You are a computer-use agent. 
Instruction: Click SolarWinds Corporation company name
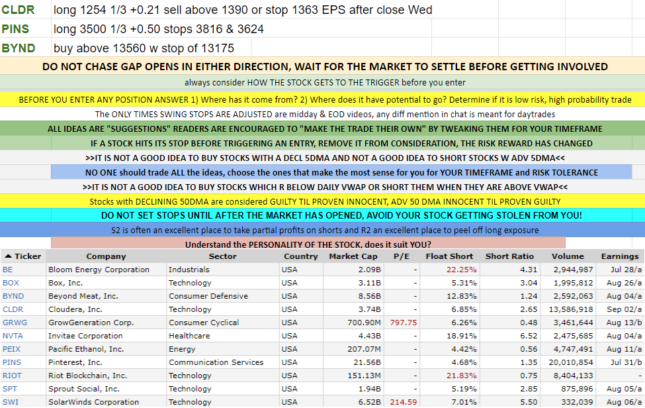pyautogui.click(x=93, y=402)
